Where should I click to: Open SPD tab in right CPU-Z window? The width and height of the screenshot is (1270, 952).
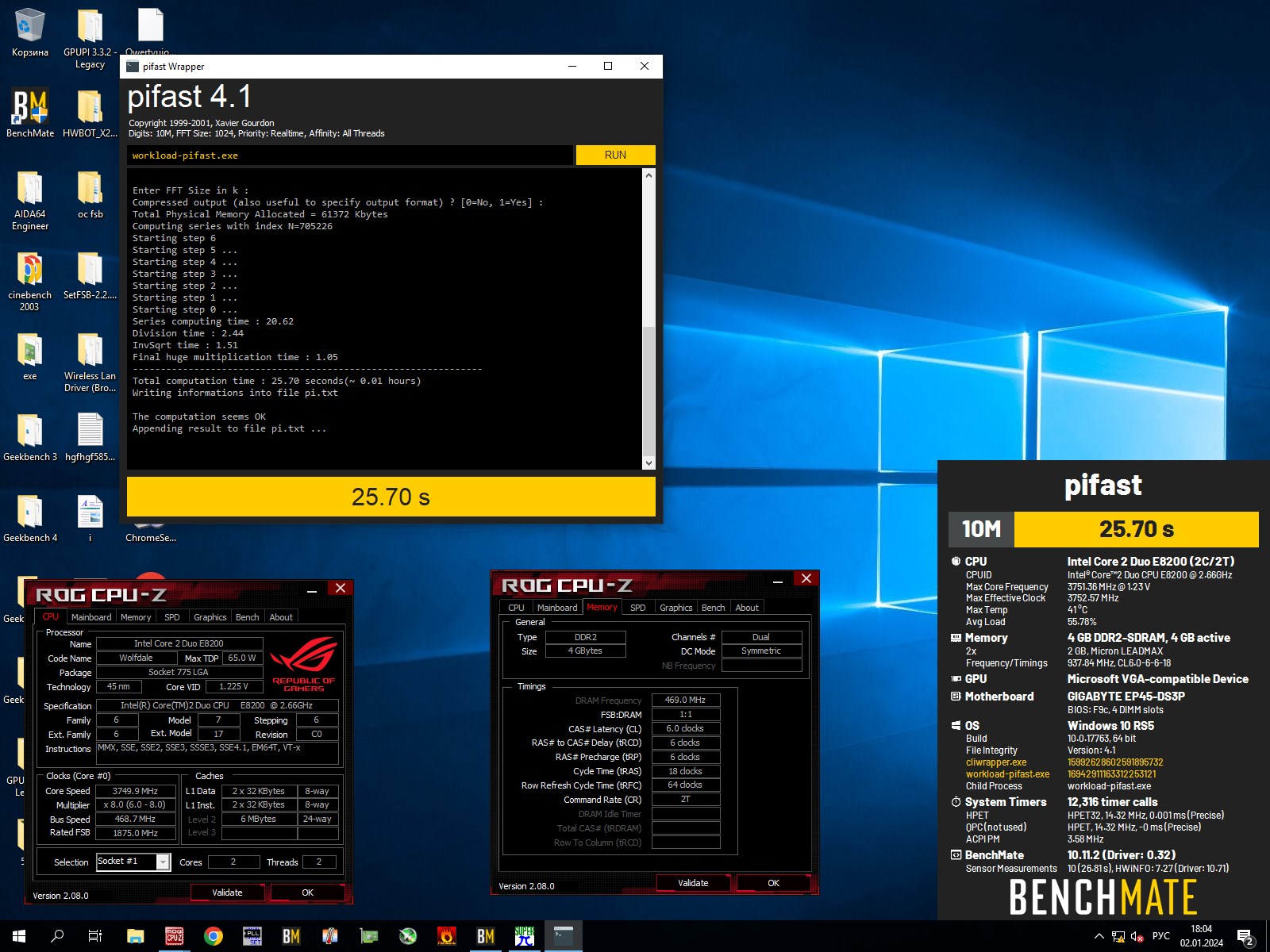pyautogui.click(x=638, y=608)
